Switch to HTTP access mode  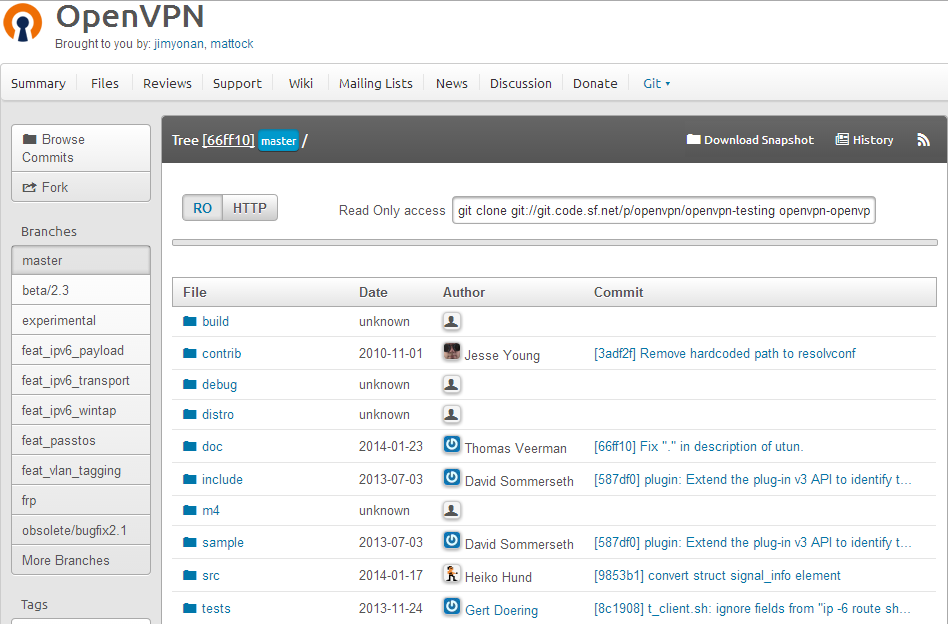coord(250,208)
